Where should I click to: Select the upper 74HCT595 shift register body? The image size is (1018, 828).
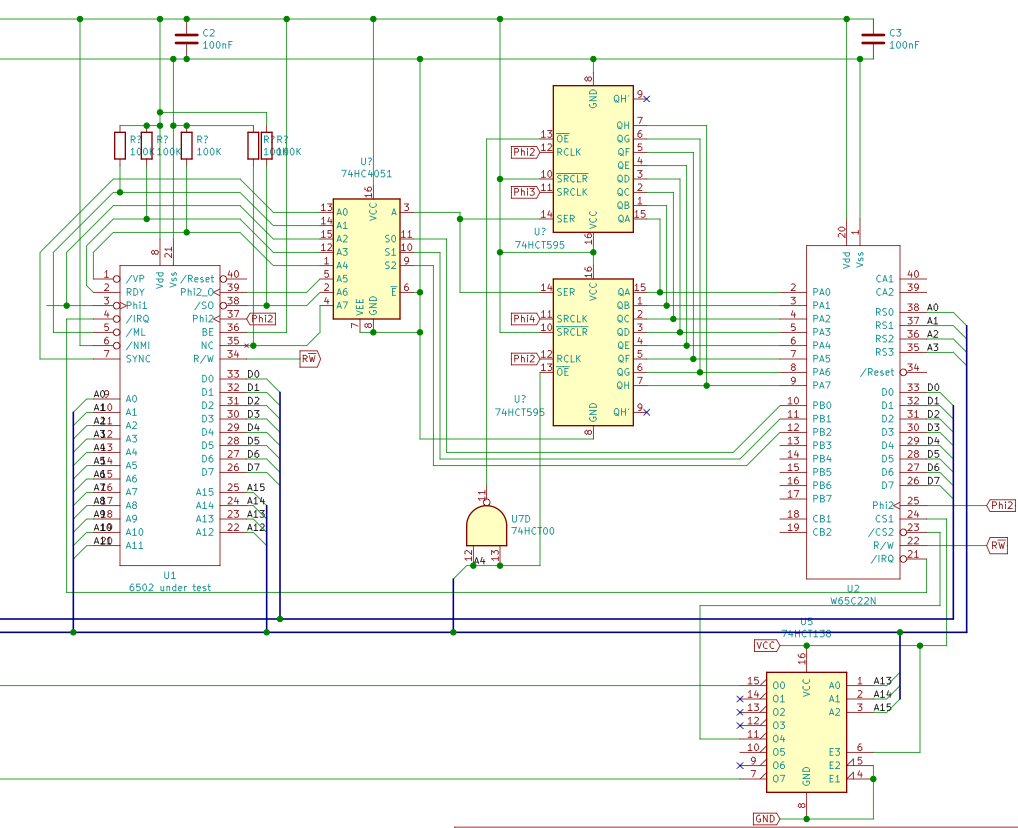click(x=593, y=159)
